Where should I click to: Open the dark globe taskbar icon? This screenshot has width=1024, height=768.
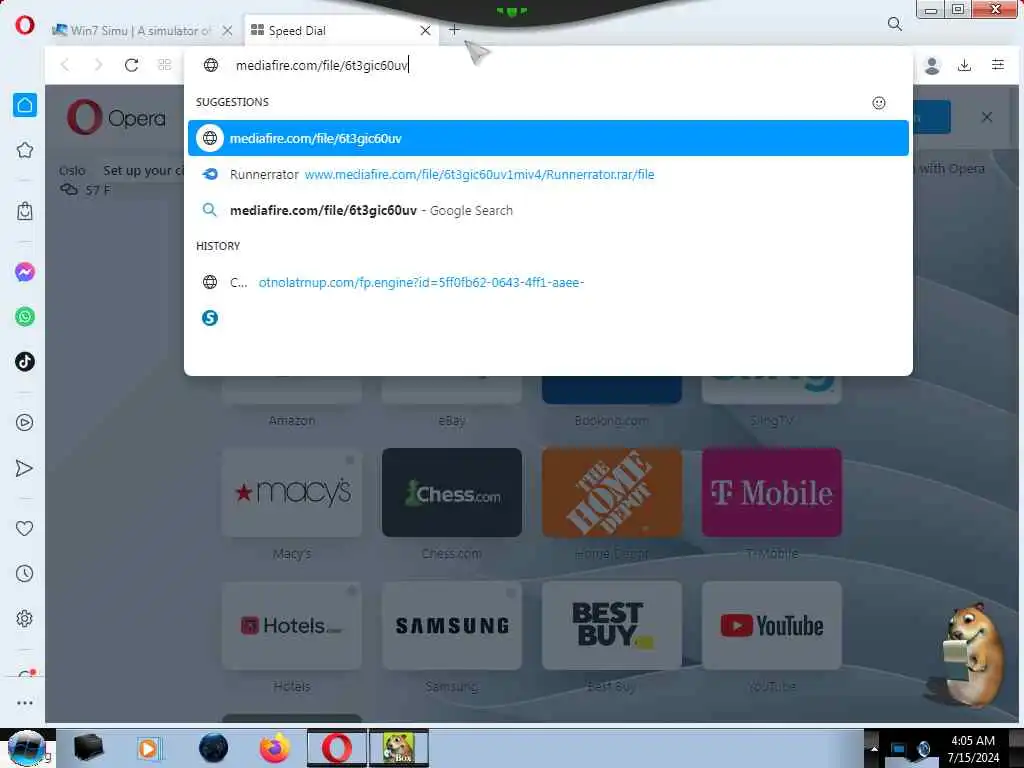(213, 748)
